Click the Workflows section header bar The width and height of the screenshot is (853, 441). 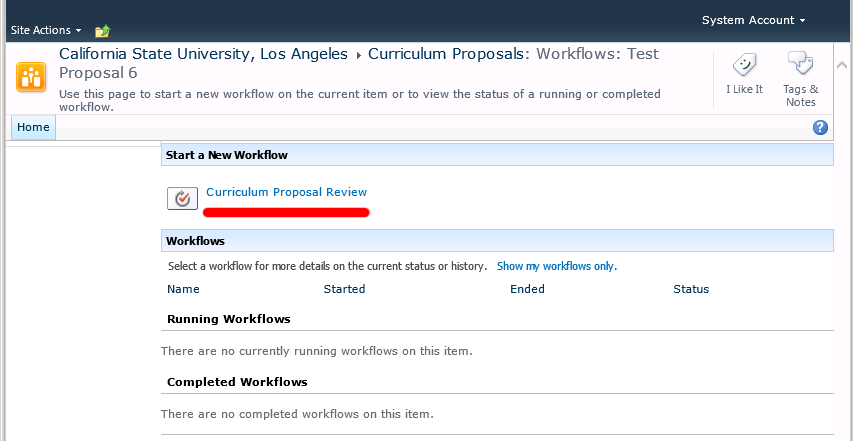click(x=496, y=241)
